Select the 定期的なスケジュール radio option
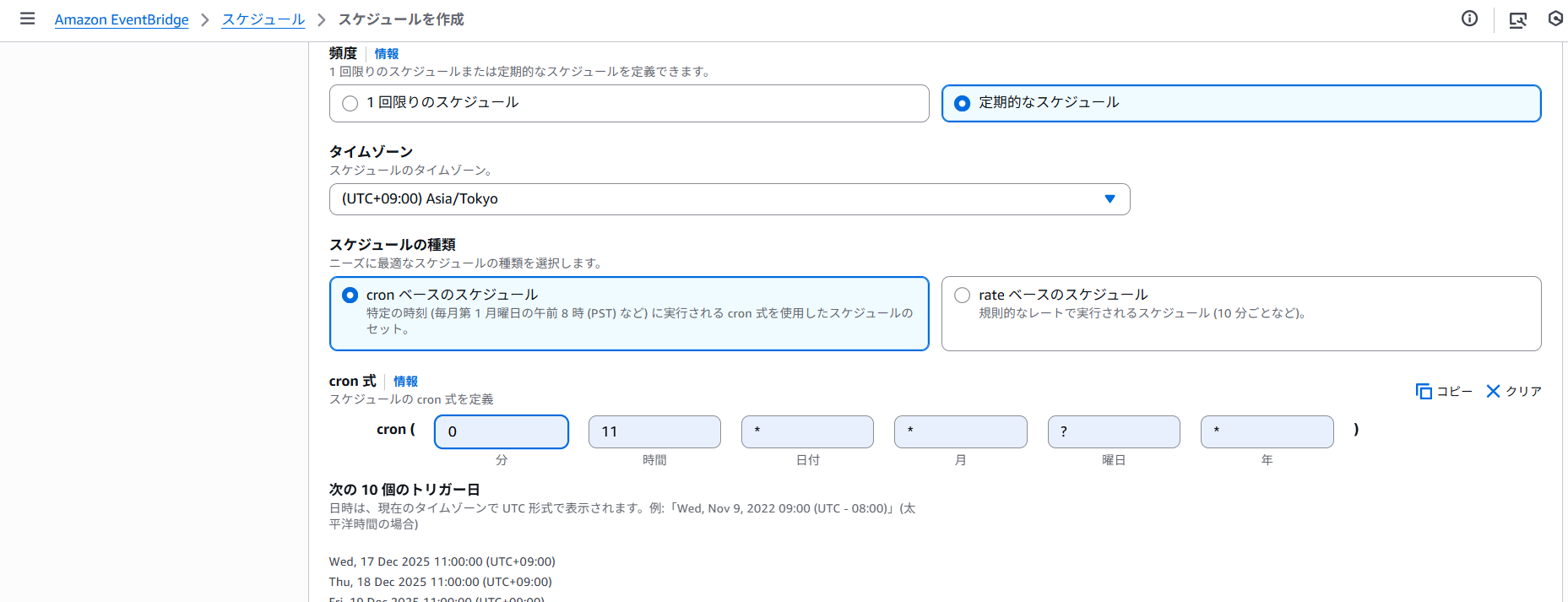 click(962, 103)
